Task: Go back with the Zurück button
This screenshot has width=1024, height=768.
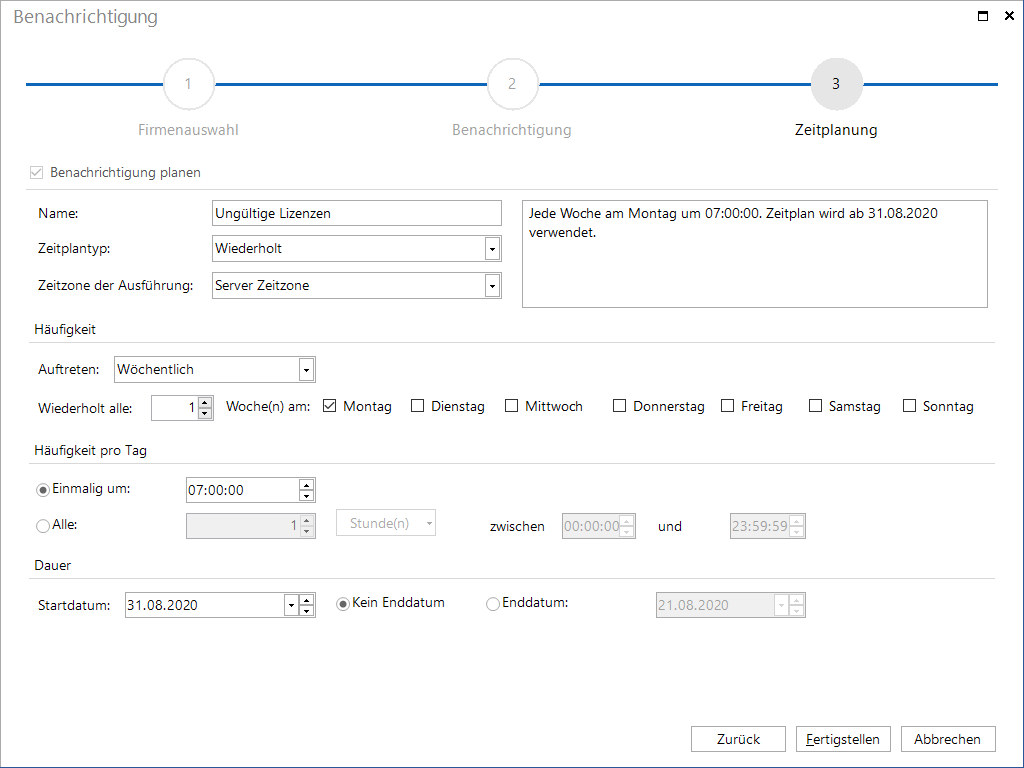Action: pos(738,739)
